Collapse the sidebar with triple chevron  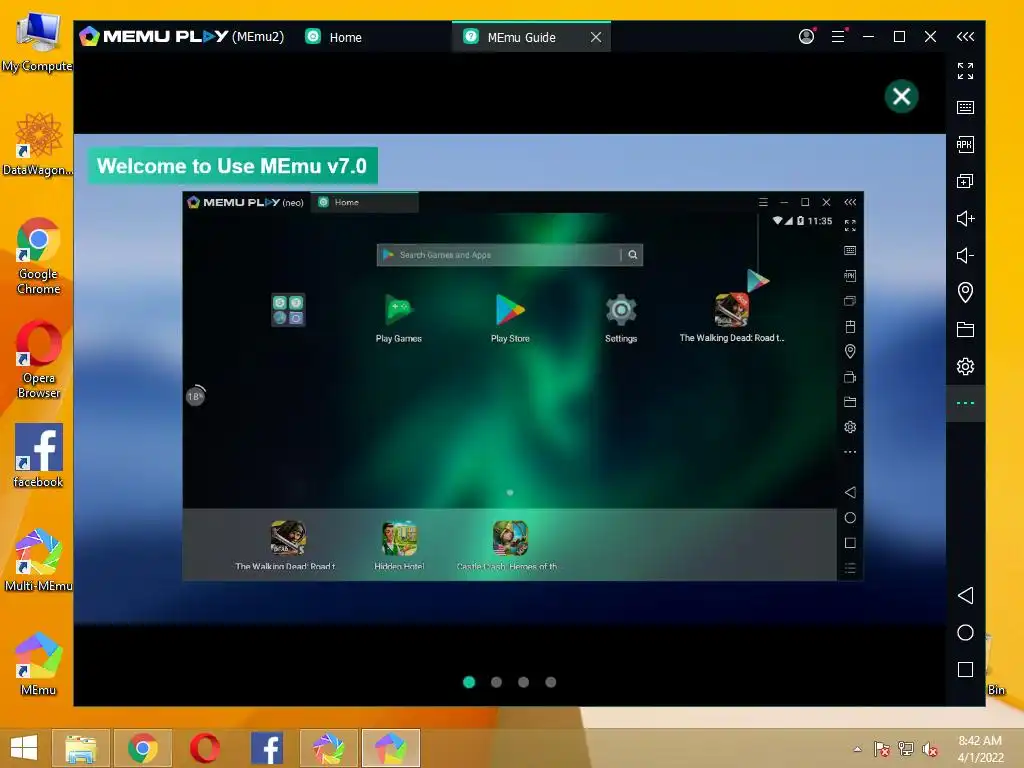(965, 37)
